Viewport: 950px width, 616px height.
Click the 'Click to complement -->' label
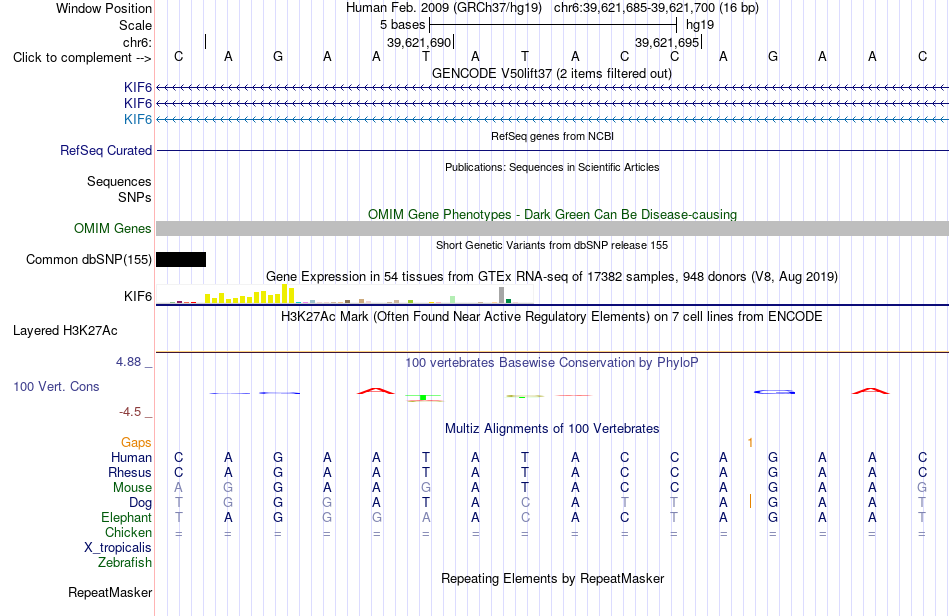click(82, 58)
